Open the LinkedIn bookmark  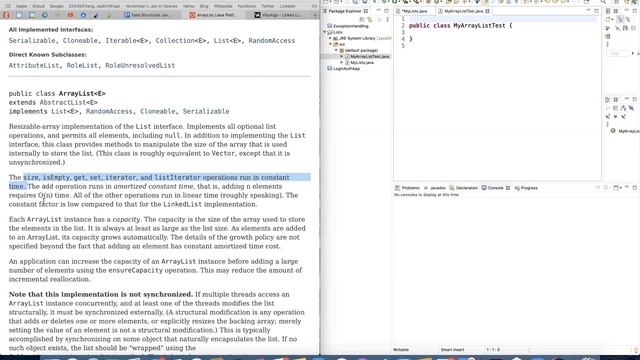pyautogui.click(x=288, y=6)
